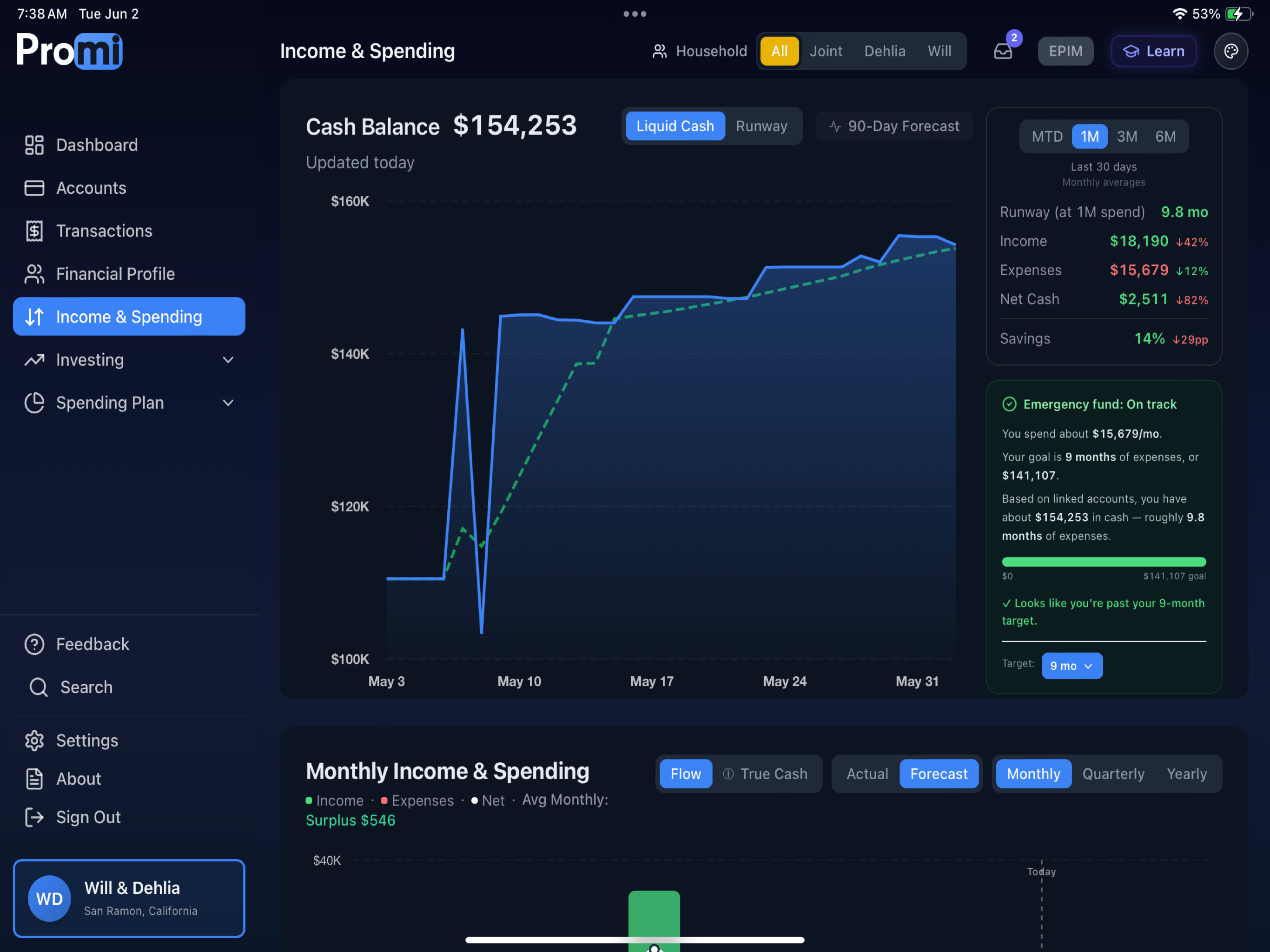
Task: Click the red Expenses legend dot
Action: pos(384,800)
